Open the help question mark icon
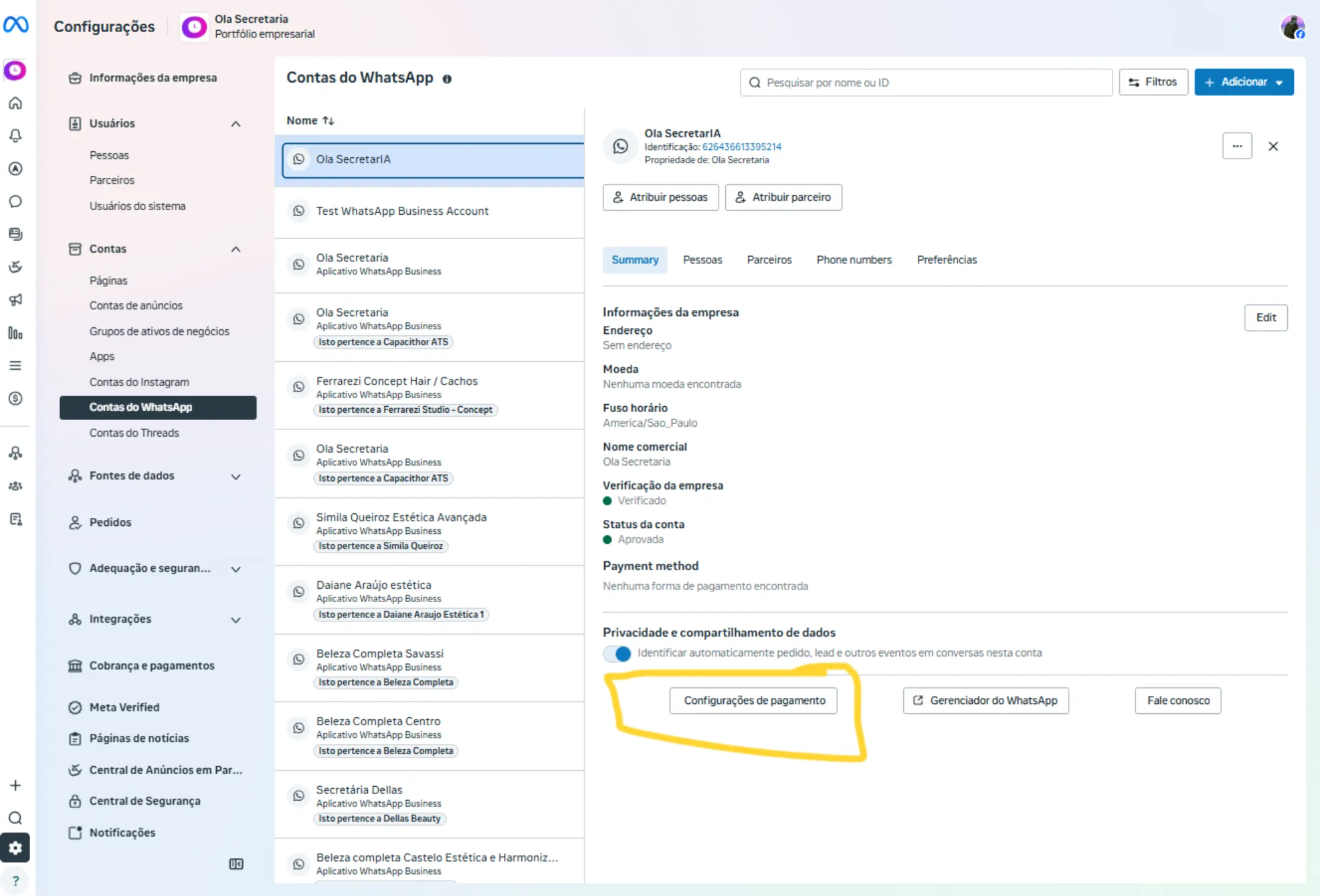The width and height of the screenshot is (1320, 896). pos(15,881)
